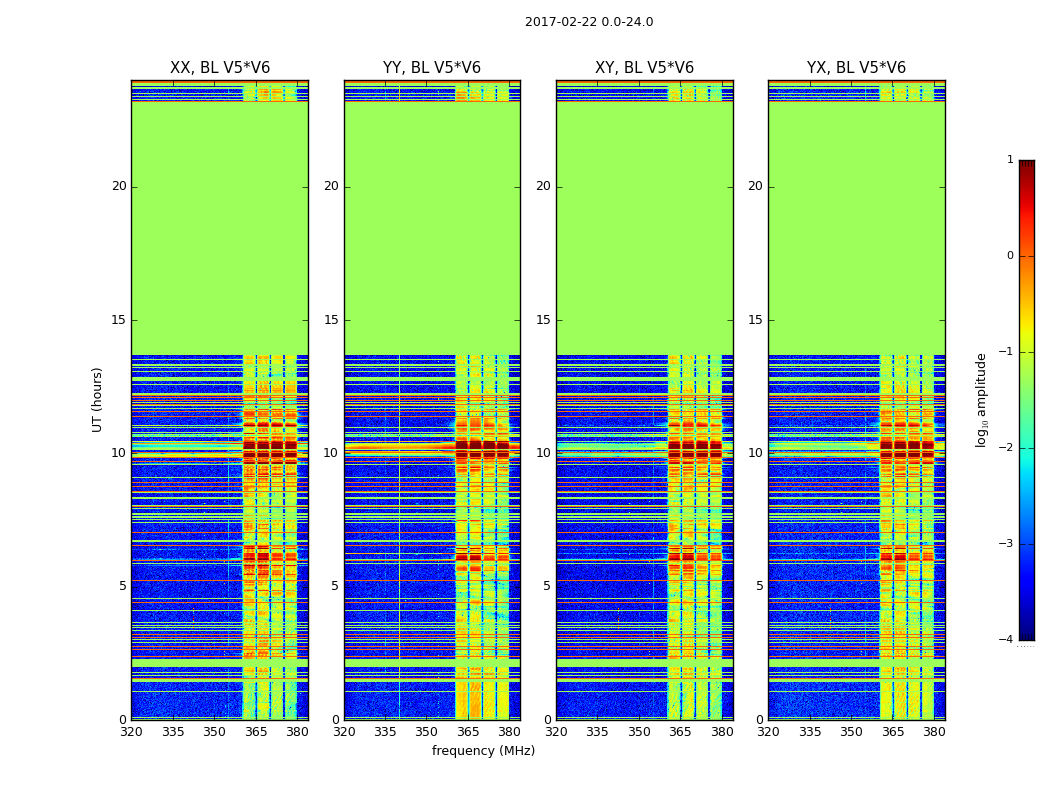The image size is (1050, 800).
Task: Click the "YX, BL V5*V6" panel title
Action: click(856, 68)
